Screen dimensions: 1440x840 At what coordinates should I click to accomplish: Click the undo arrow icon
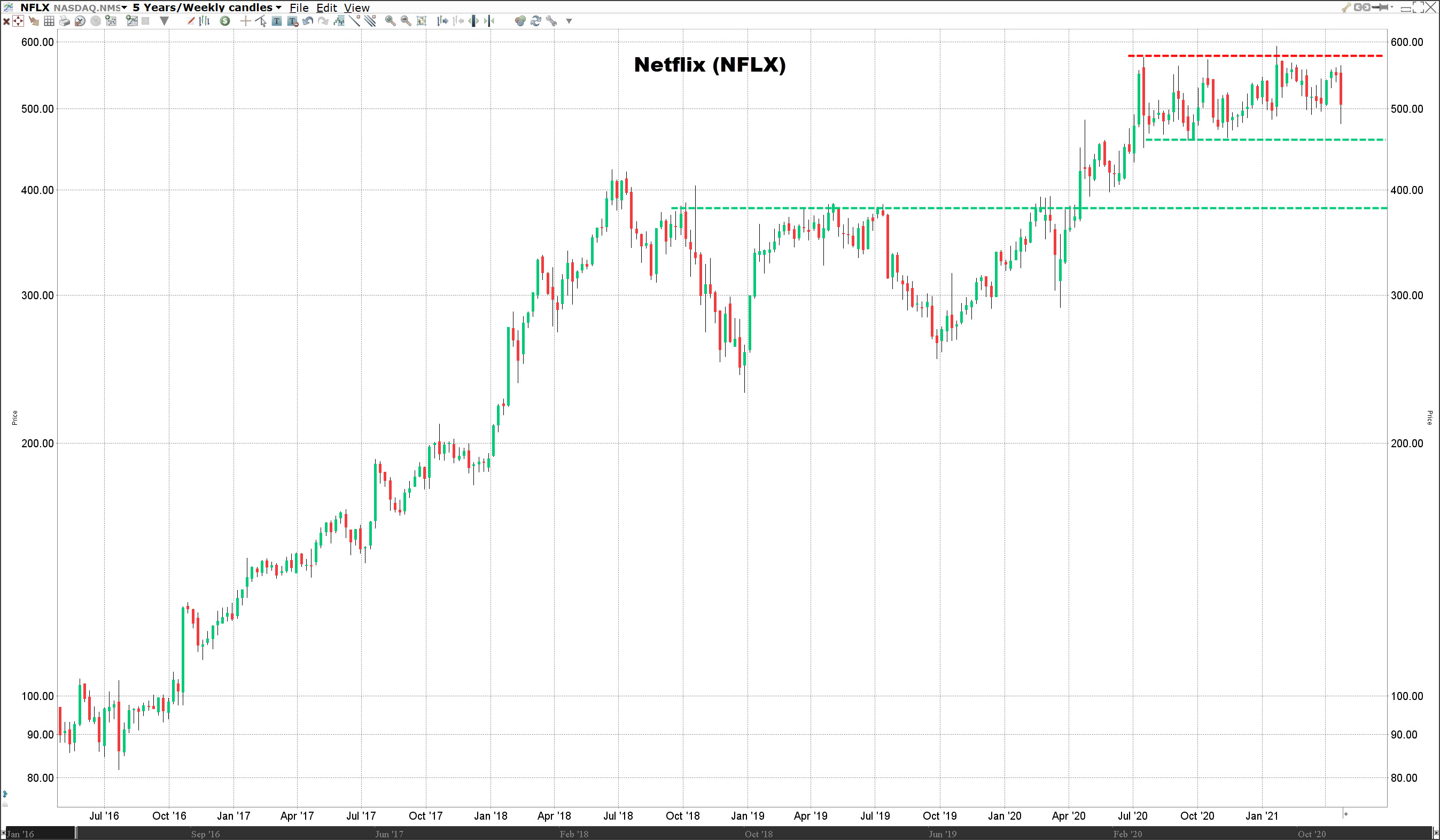click(308, 21)
